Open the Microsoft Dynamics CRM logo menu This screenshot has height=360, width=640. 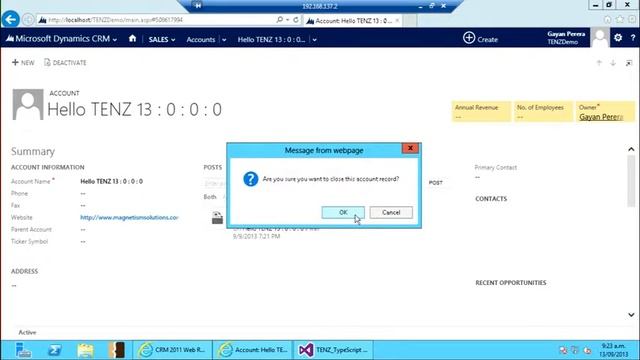pyautogui.click(x=61, y=39)
